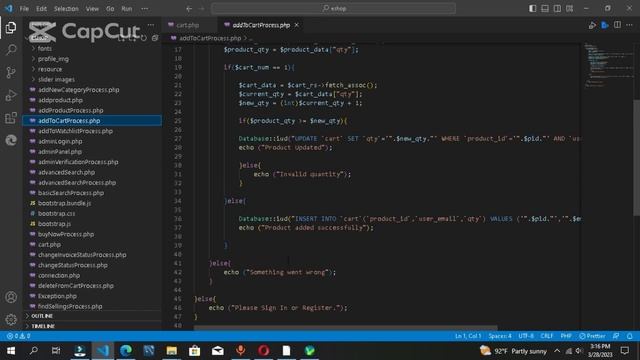Open the Accounts menu icon
This screenshot has width=640, height=360.
11,297
